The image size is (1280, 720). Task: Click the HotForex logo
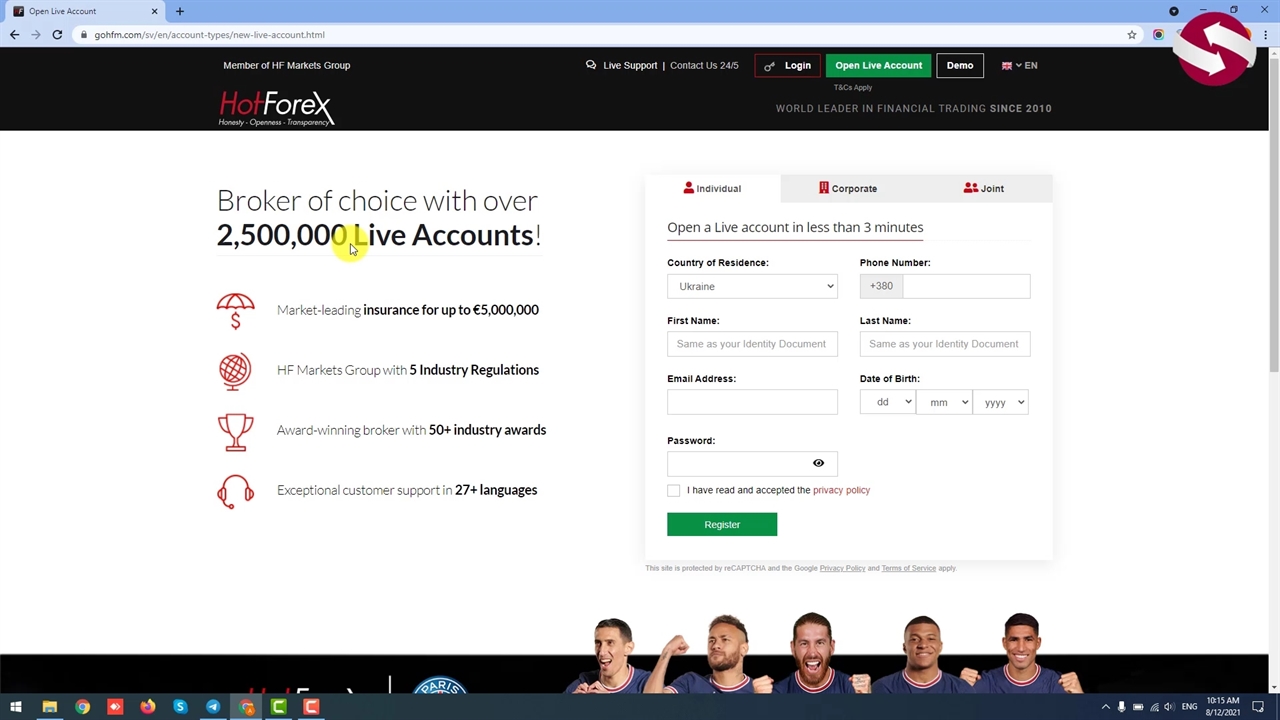275,108
